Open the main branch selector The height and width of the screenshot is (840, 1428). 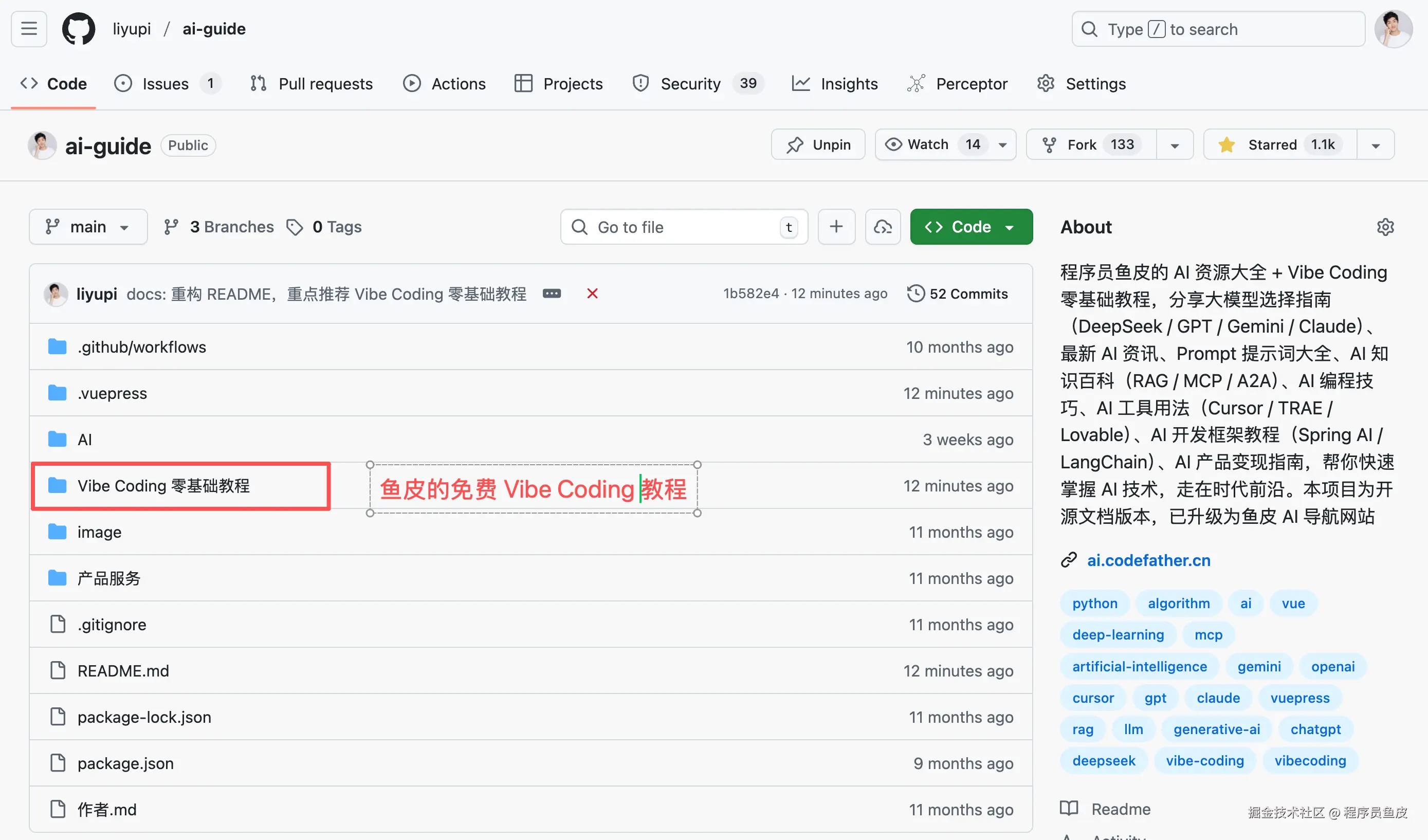pyautogui.click(x=88, y=227)
